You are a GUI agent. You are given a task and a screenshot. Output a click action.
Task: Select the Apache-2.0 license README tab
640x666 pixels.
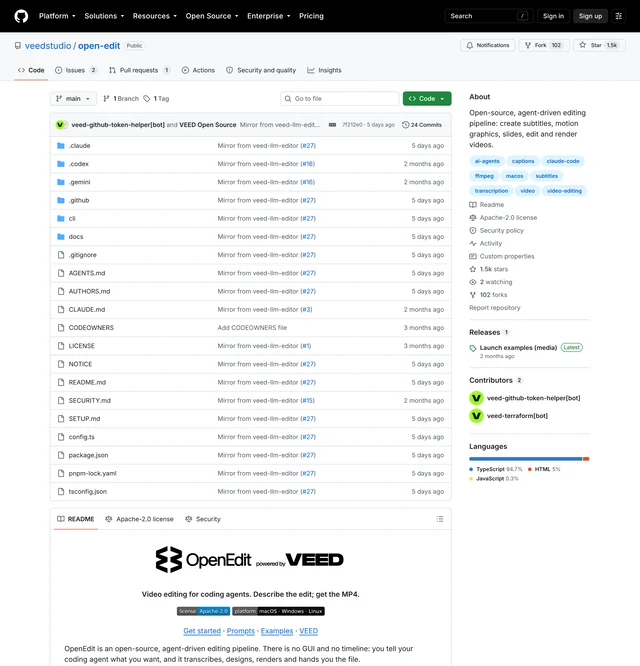click(139, 519)
